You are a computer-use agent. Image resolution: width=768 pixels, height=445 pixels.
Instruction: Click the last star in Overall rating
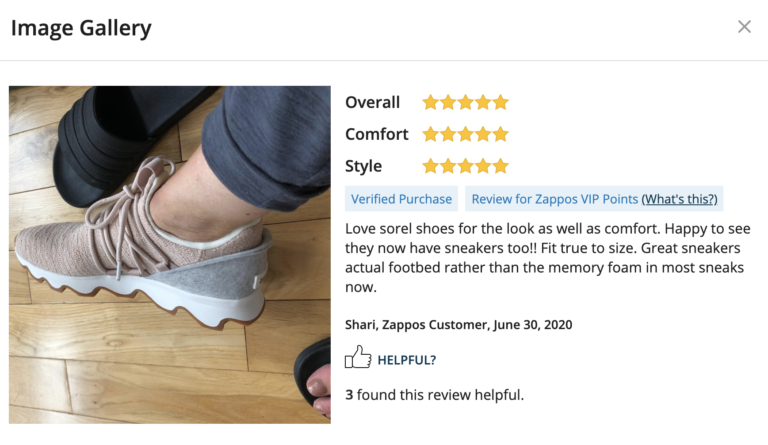(501, 102)
